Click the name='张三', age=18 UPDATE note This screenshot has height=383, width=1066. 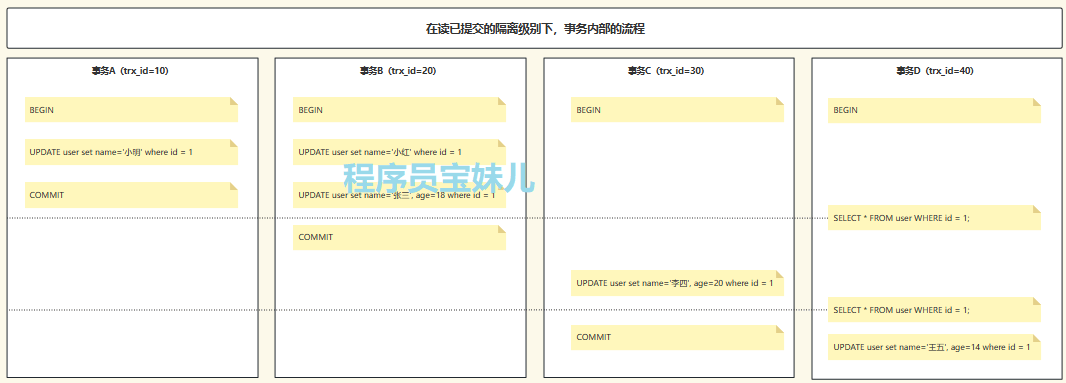pos(399,195)
